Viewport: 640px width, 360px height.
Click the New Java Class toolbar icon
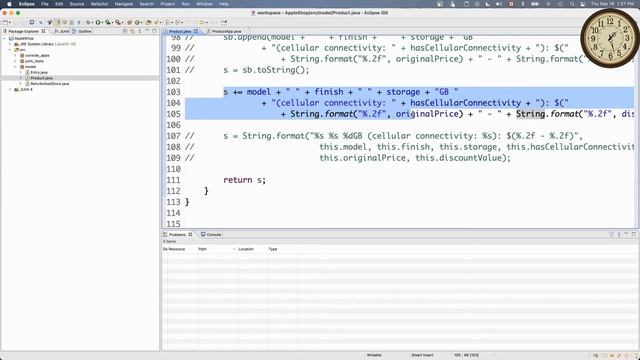(138, 22)
